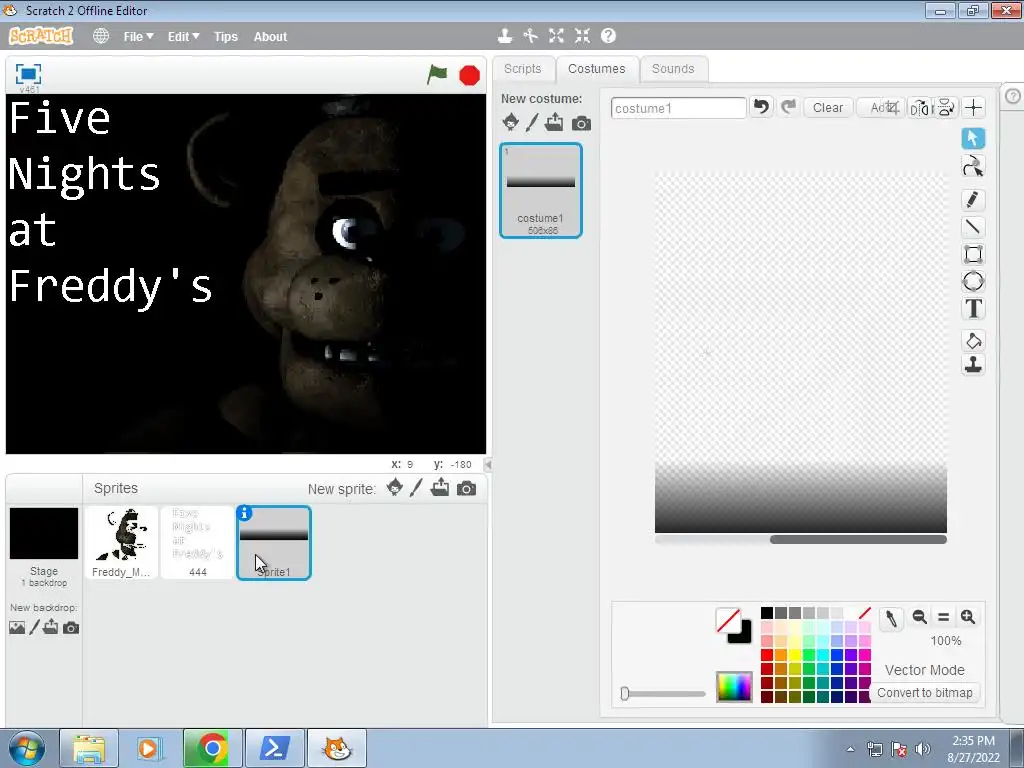Select the Shrink sprite tool

pyautogui.click(x=583, y=36)
